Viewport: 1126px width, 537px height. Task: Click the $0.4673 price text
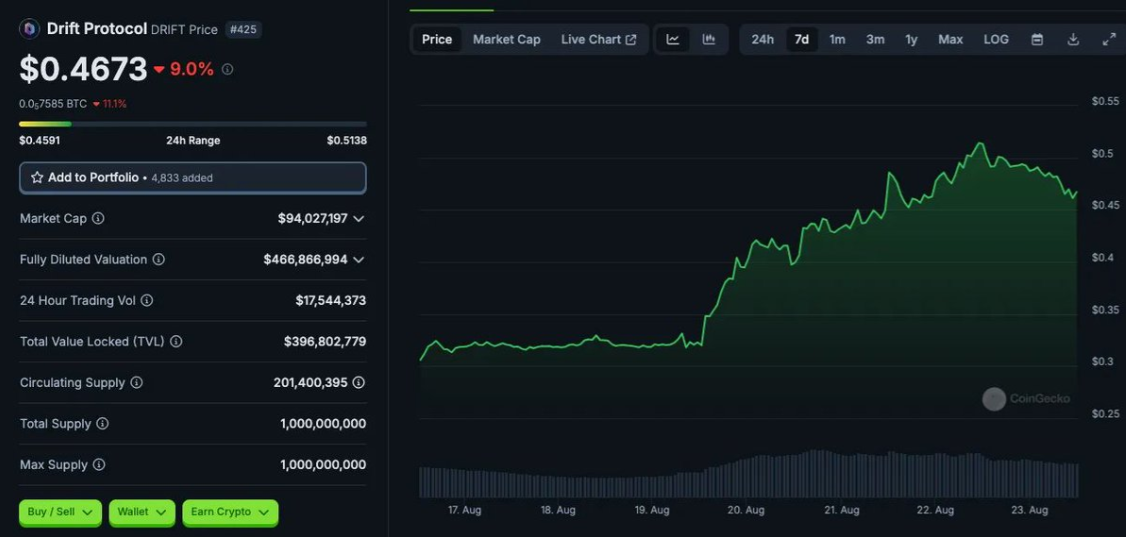tap(83, 70)
